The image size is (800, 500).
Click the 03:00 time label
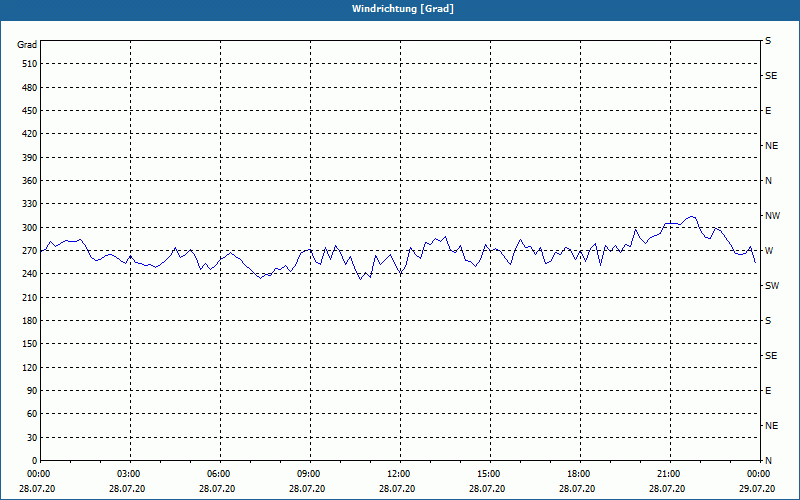(130, 474)
